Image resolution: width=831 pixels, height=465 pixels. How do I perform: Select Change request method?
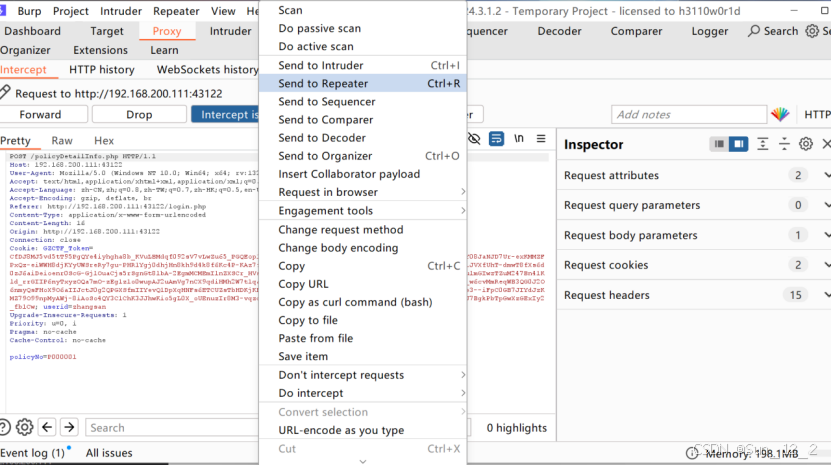[x=363, y=230]
